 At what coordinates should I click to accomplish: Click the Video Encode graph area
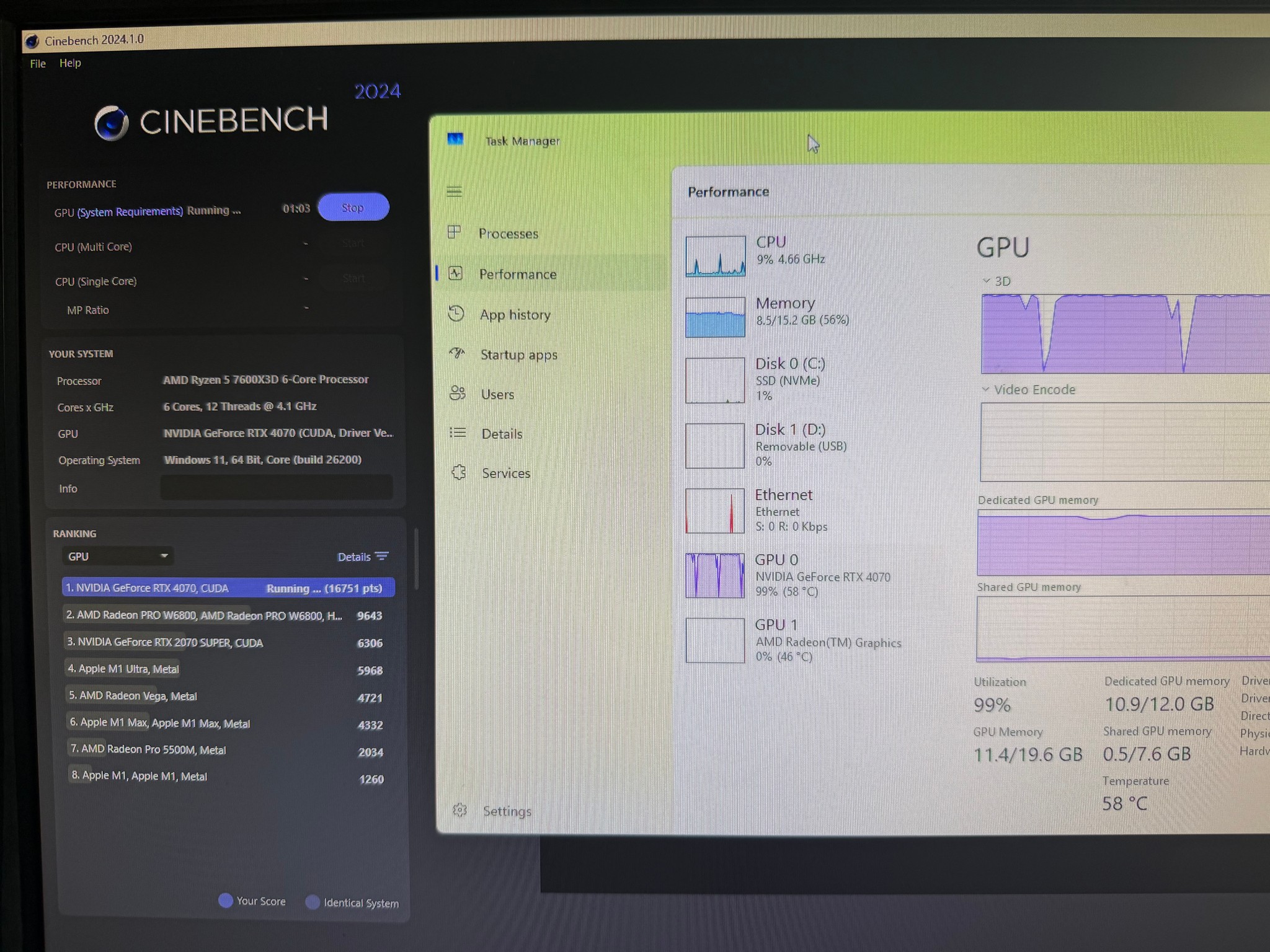[x=1125, y=442]
